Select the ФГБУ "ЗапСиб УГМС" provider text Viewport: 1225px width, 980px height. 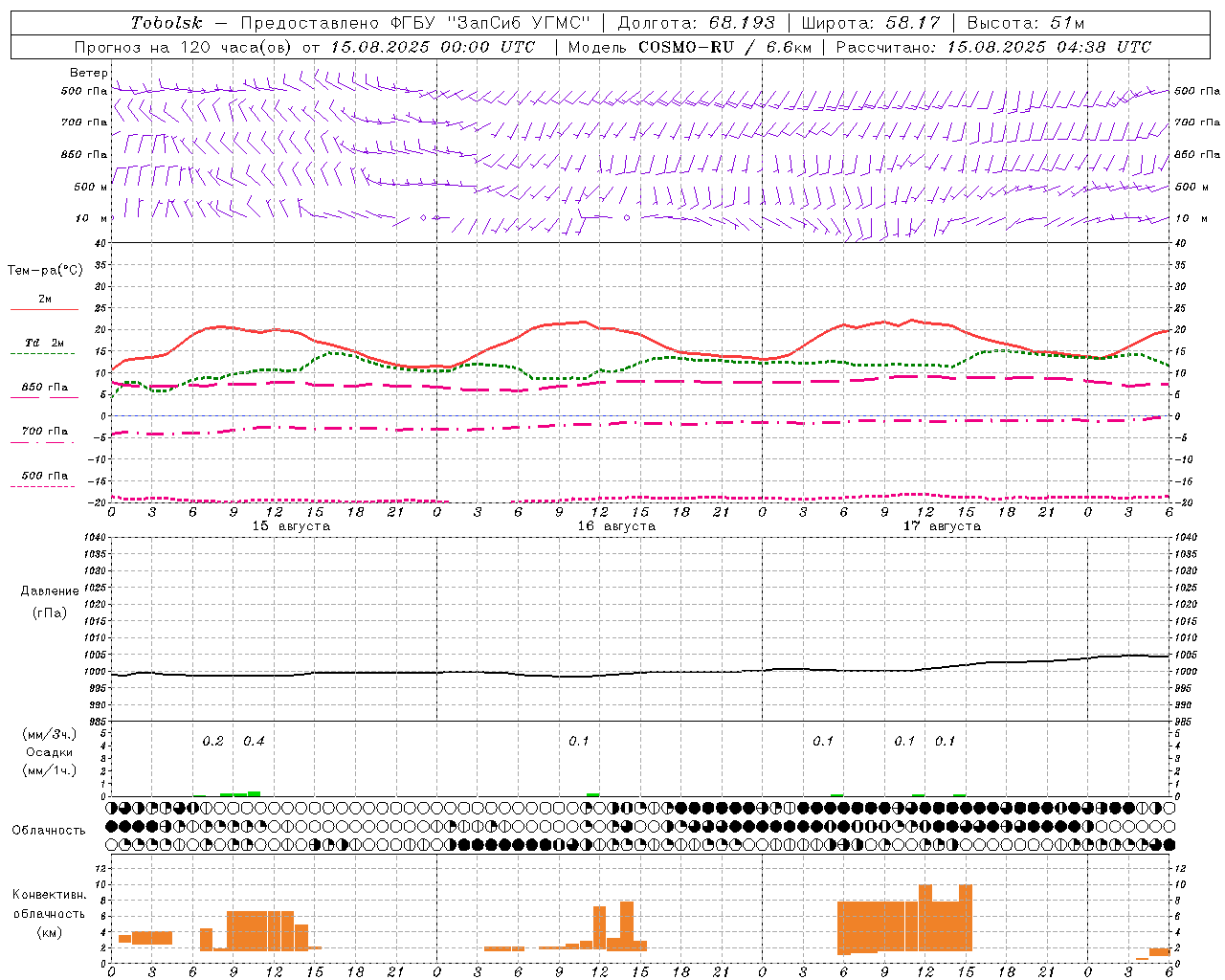[491, 23]
